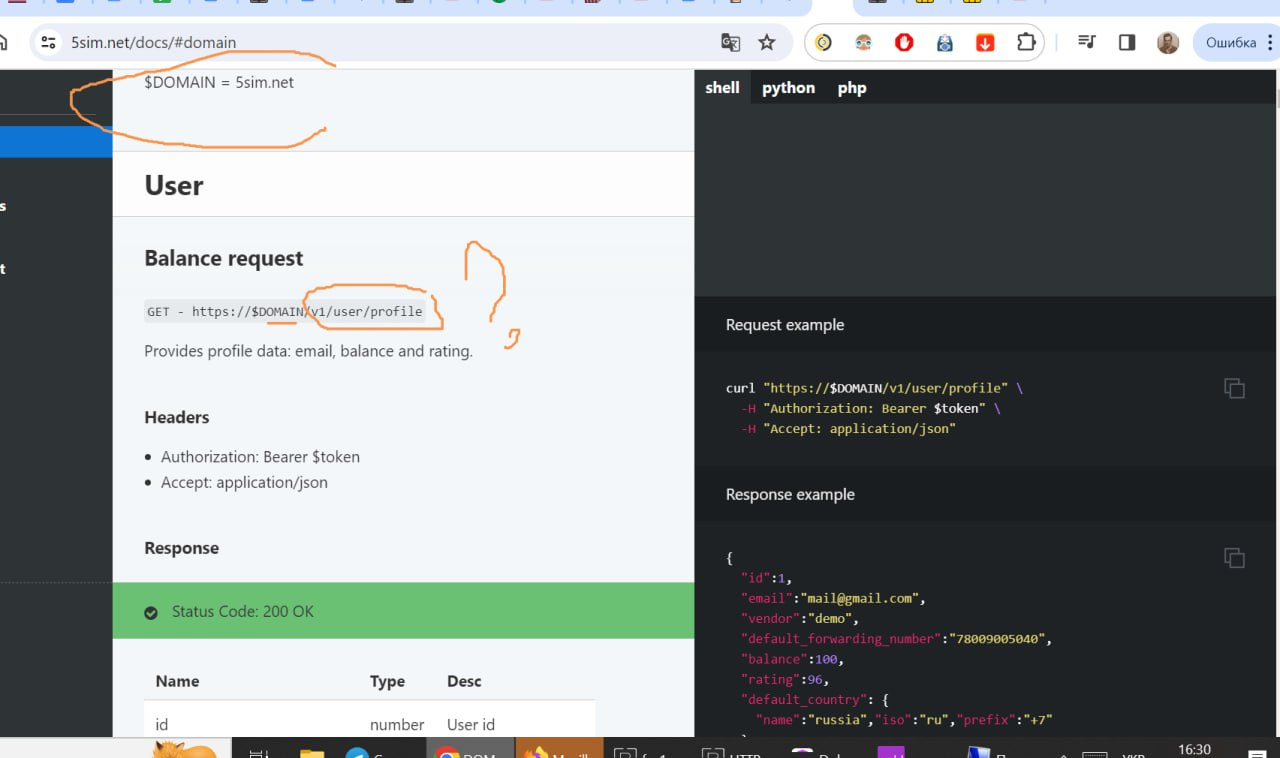The image size is (1280, 758).
Task: Switch to the python code tab
Action: [x=788, y=88]
